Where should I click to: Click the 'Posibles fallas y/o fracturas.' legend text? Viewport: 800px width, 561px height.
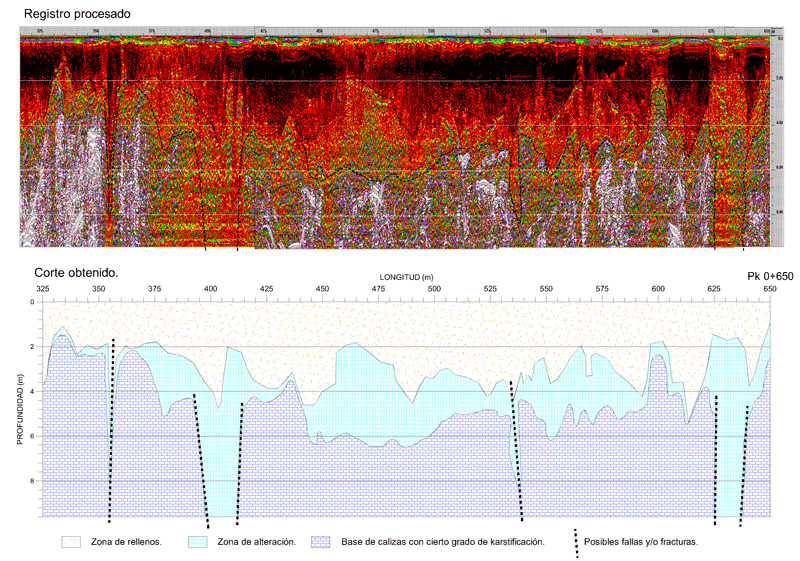pyautogui.click(x=641, y=542)
